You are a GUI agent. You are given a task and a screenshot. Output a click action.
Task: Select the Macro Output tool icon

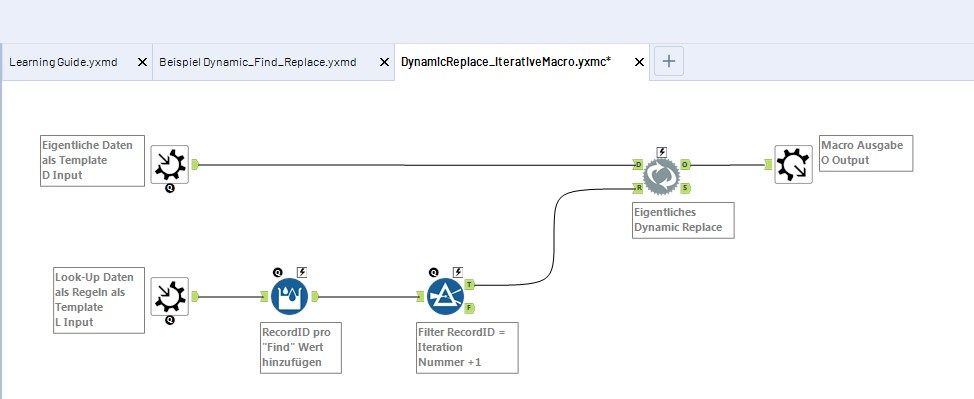(x=793, y=164)
